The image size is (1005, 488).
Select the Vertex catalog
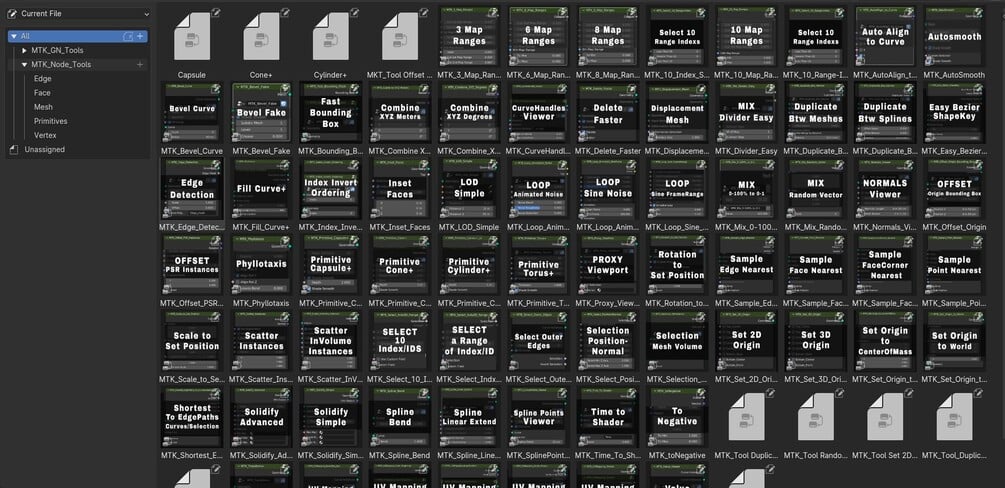46,135
